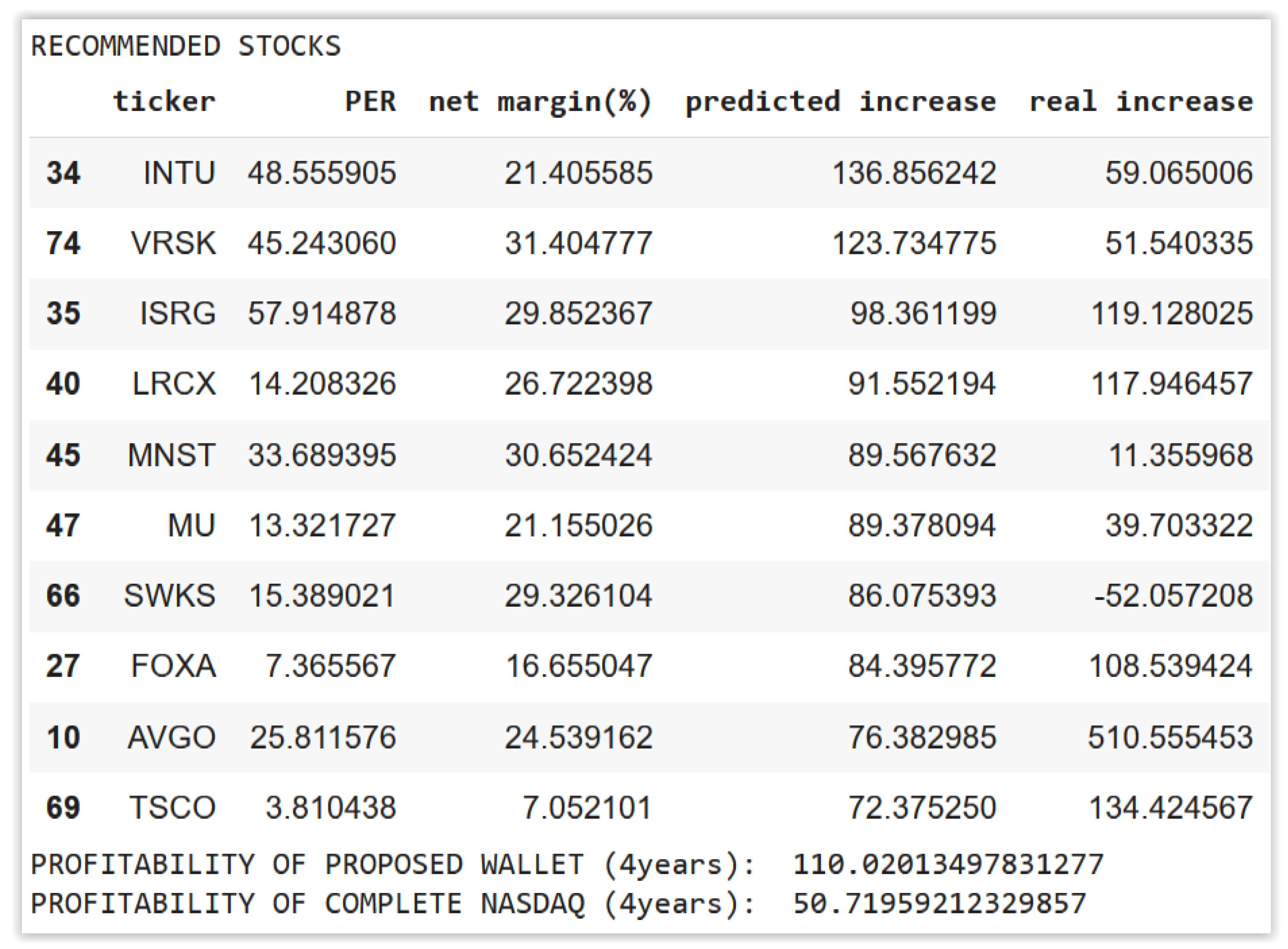Click 'PROFITABILITY OF PROPOSED WALLET (4years):' label
This screenshot has height=949, width=1288.
tap(393, 865)
